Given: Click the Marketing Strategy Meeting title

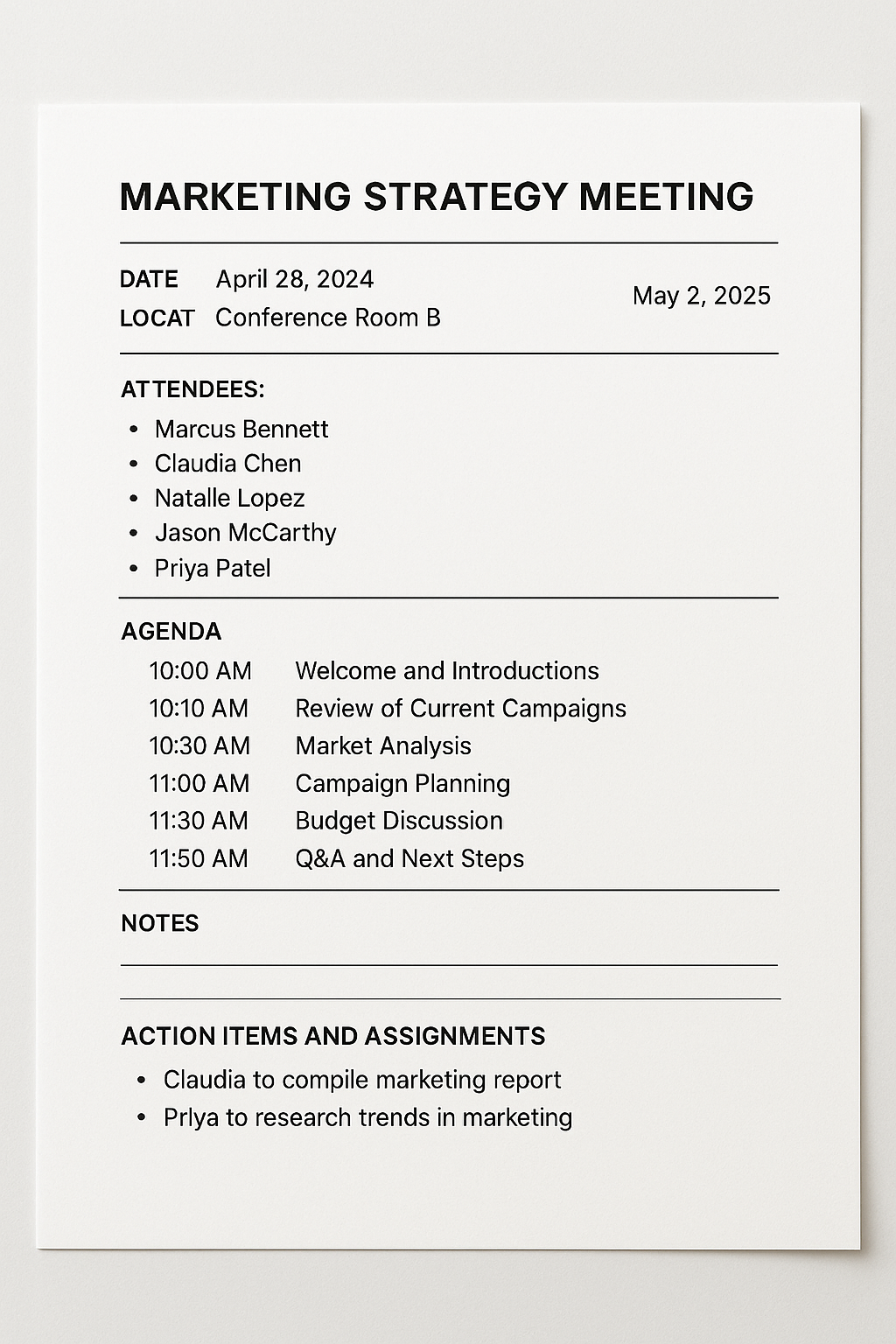Looking at the screenshot, I should point(436,197).
